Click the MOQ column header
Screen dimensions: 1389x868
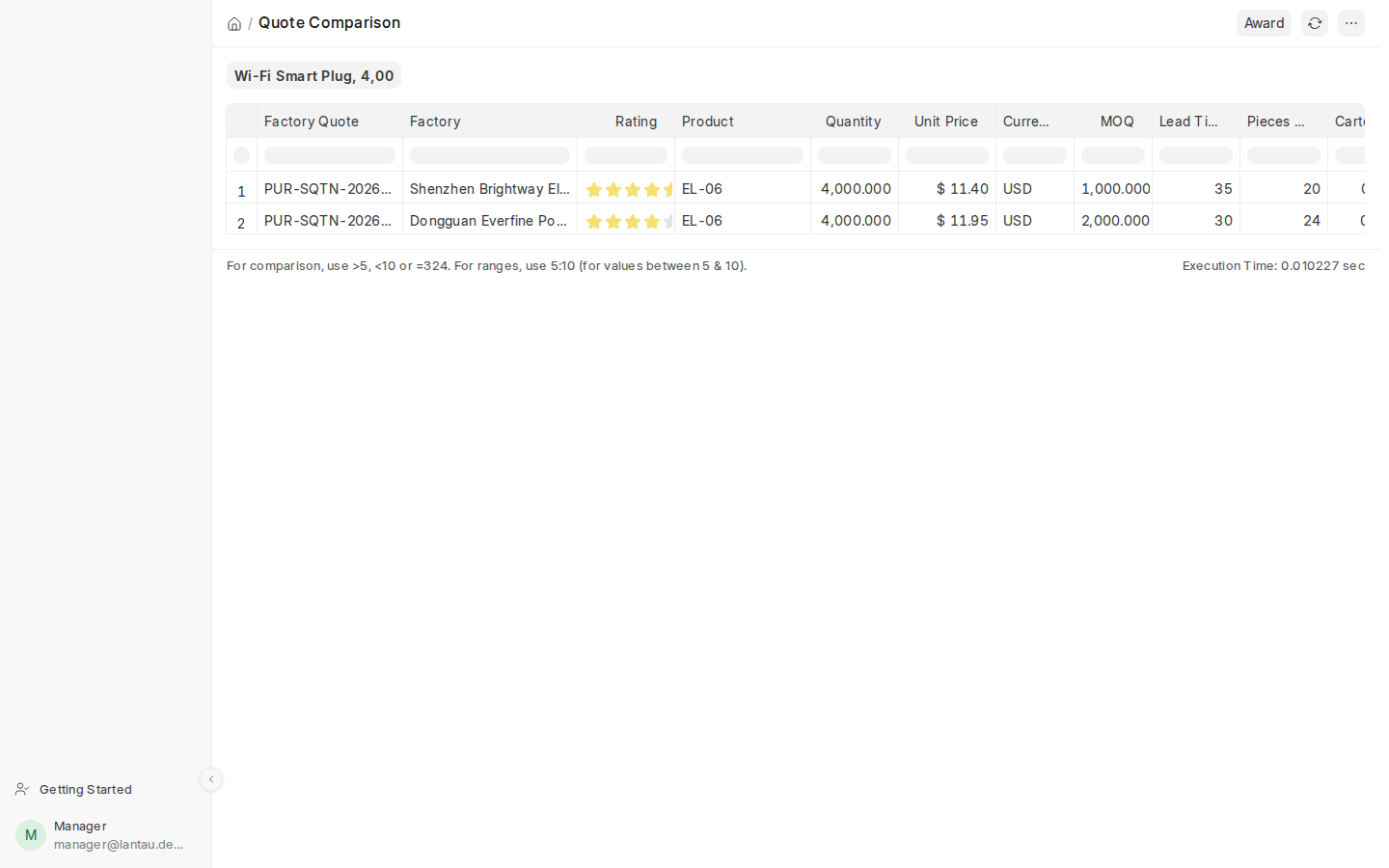pos(1113,122)
